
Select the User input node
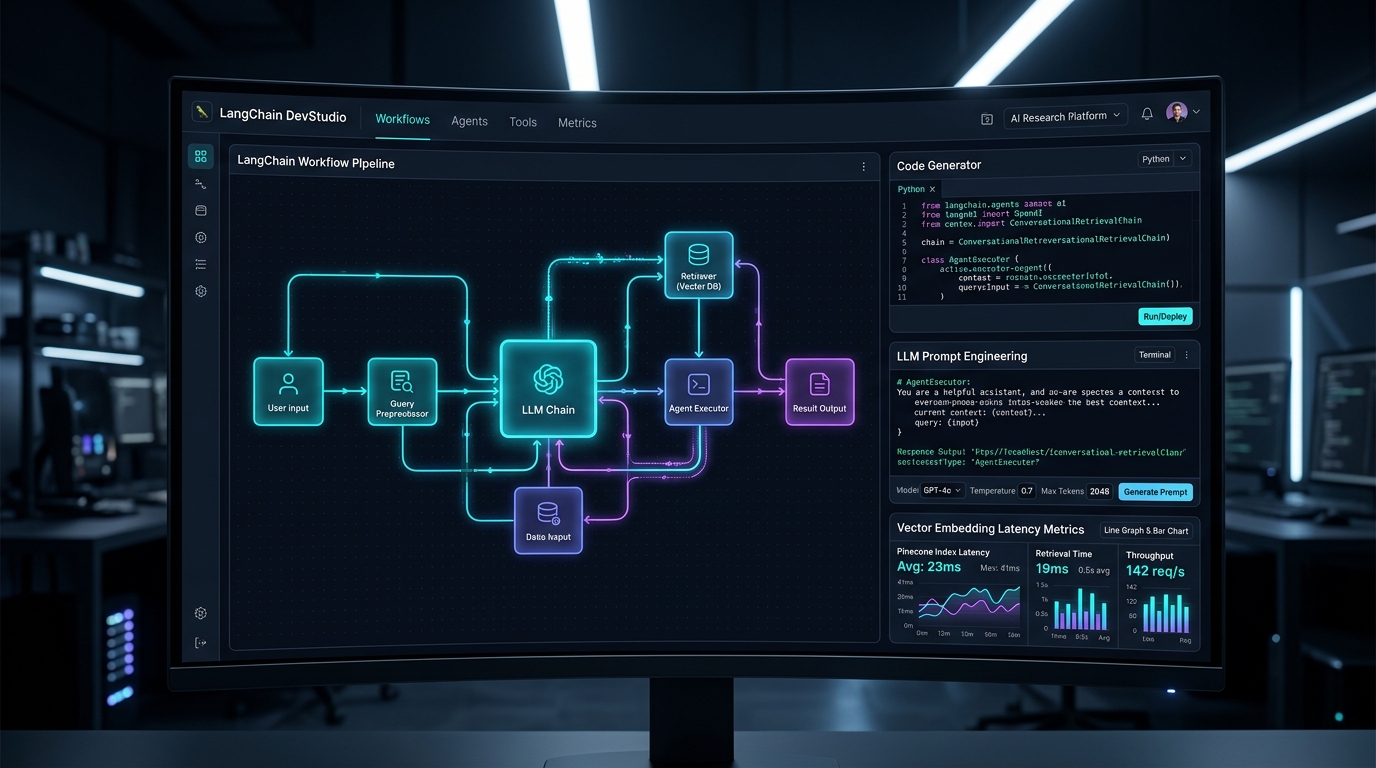point(288,391)
